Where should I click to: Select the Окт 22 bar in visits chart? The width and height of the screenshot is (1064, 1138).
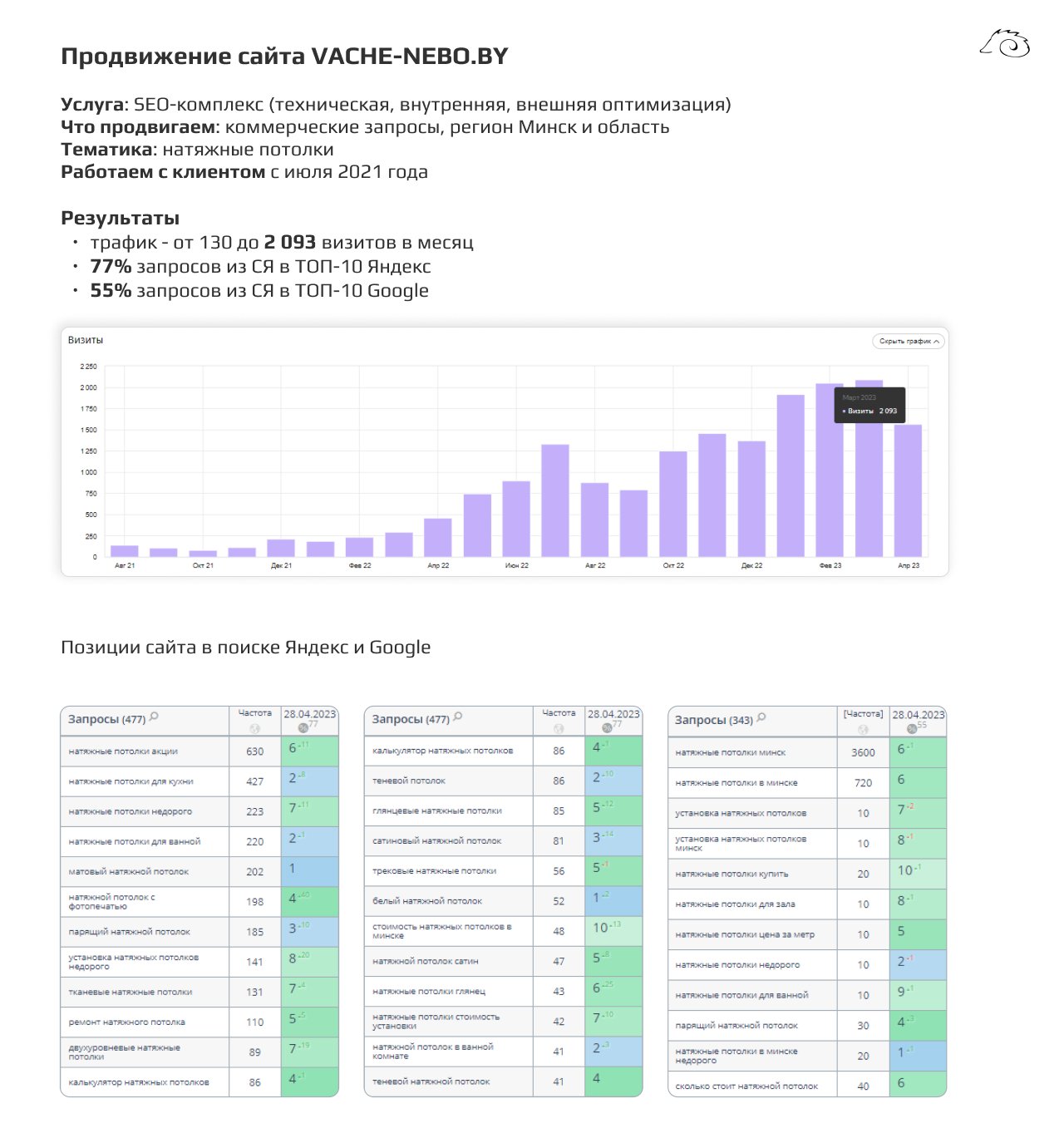673,504
